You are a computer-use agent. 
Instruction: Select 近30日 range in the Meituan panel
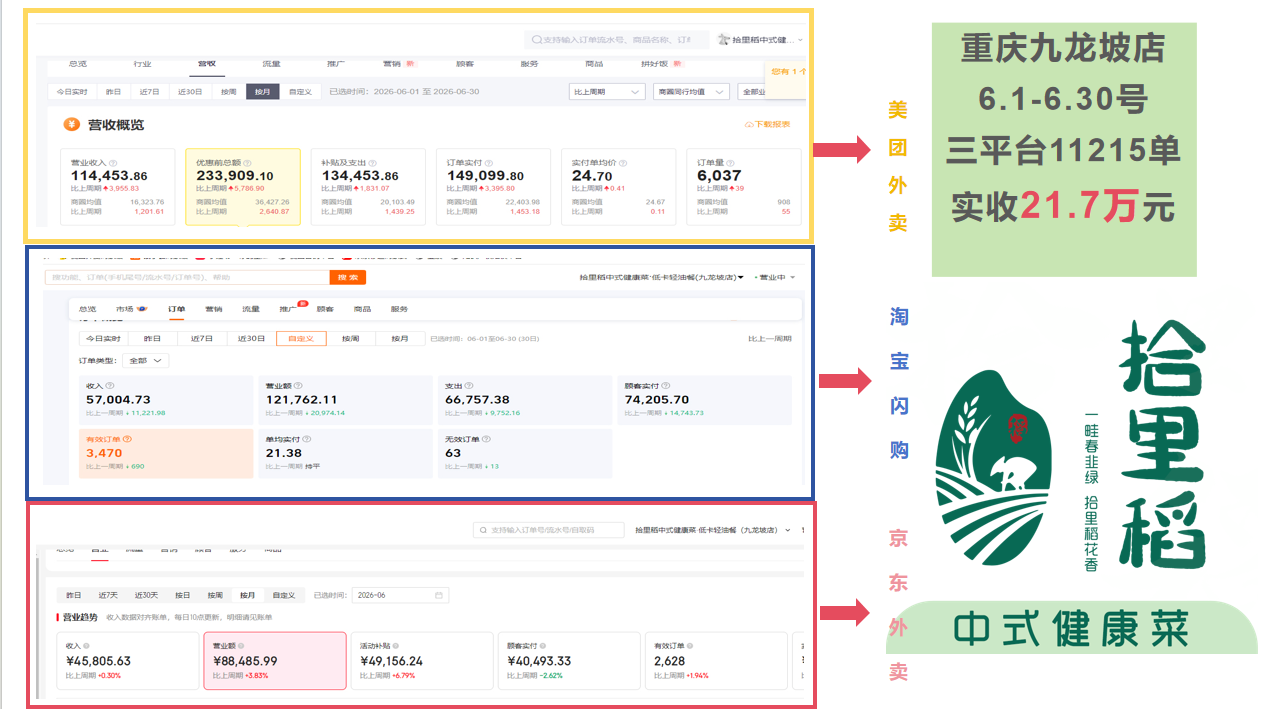click(x=189, y=91)
